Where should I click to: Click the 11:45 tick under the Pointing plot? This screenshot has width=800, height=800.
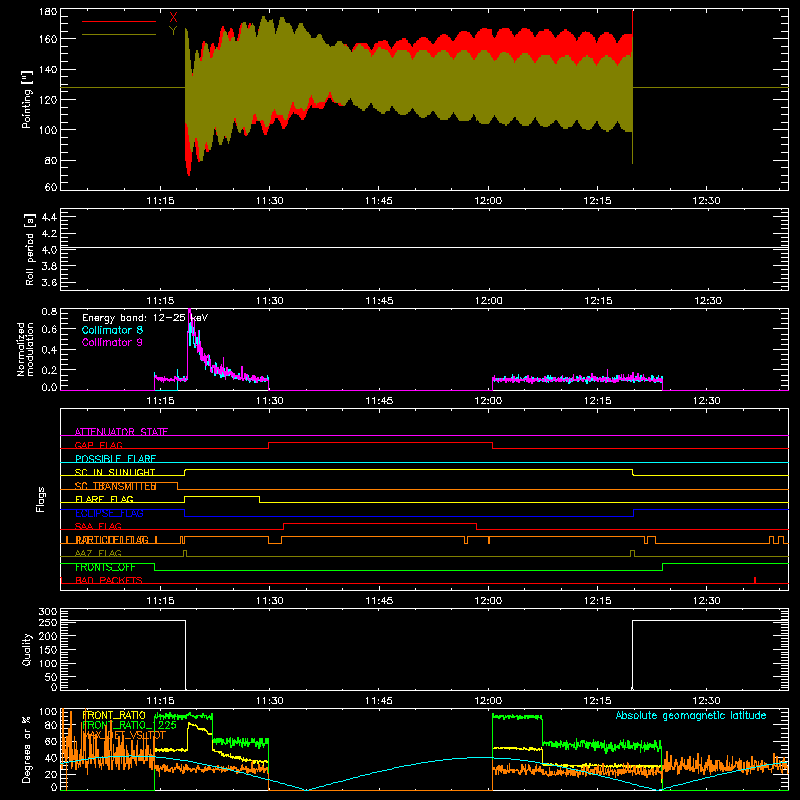379,201
